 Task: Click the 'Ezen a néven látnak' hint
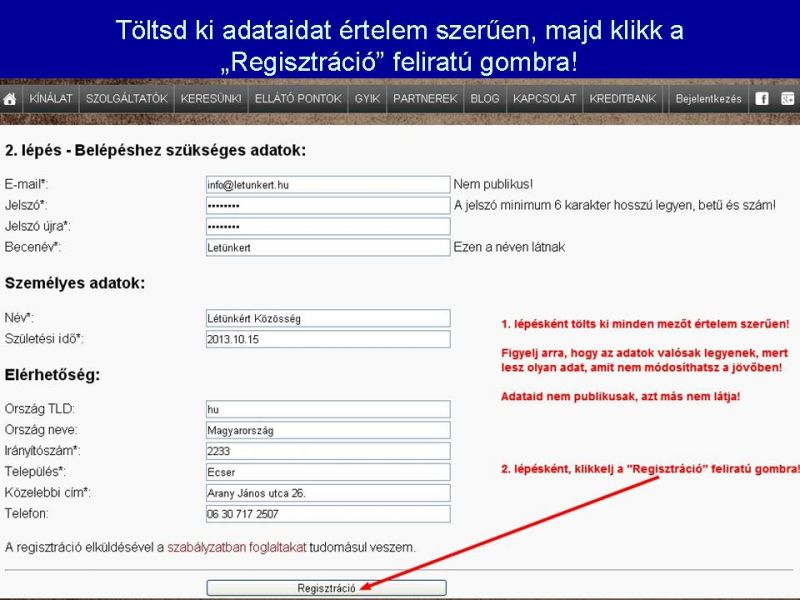point(509,247)
